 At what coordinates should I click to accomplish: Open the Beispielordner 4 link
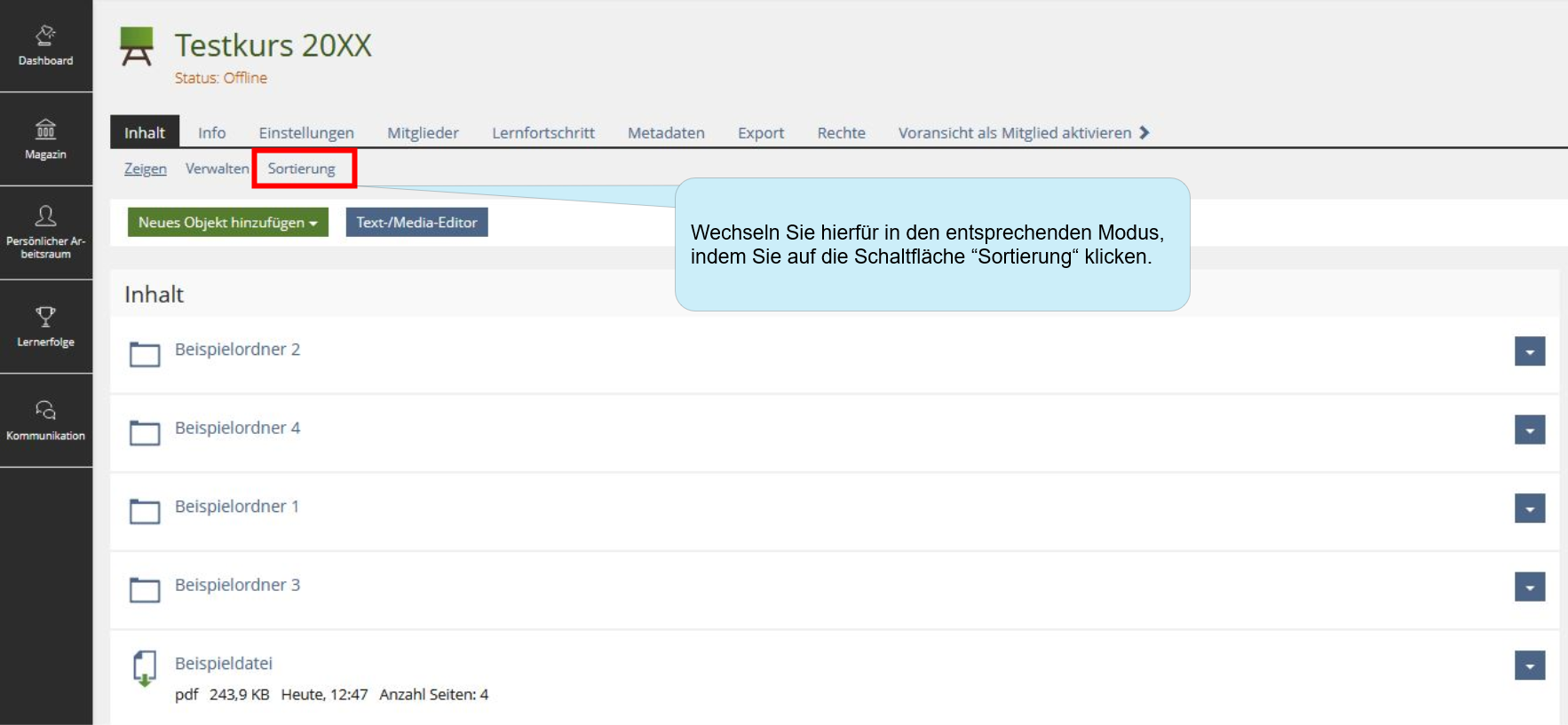237,428
